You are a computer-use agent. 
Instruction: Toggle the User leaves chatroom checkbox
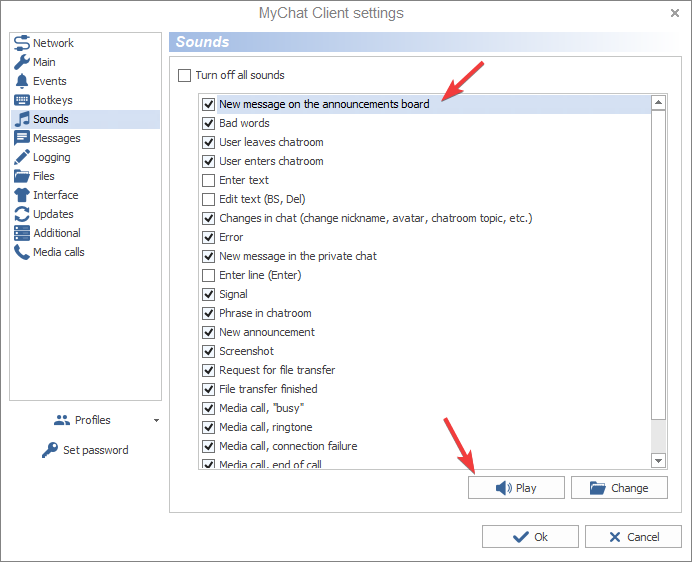(x=208, y=143)
